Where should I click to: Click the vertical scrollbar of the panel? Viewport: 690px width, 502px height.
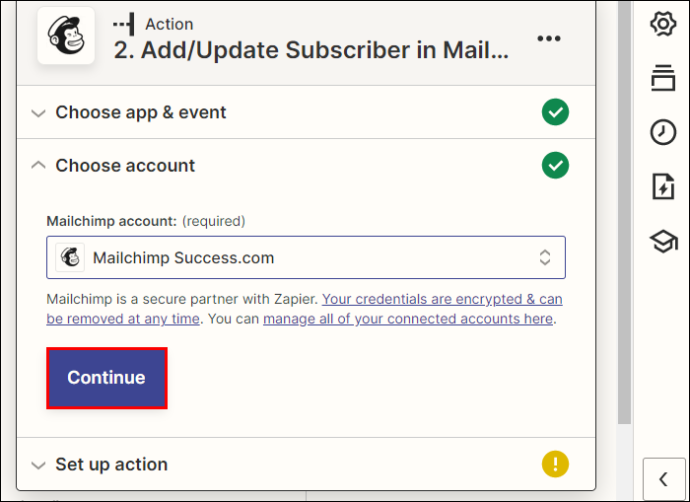point(624,211)
